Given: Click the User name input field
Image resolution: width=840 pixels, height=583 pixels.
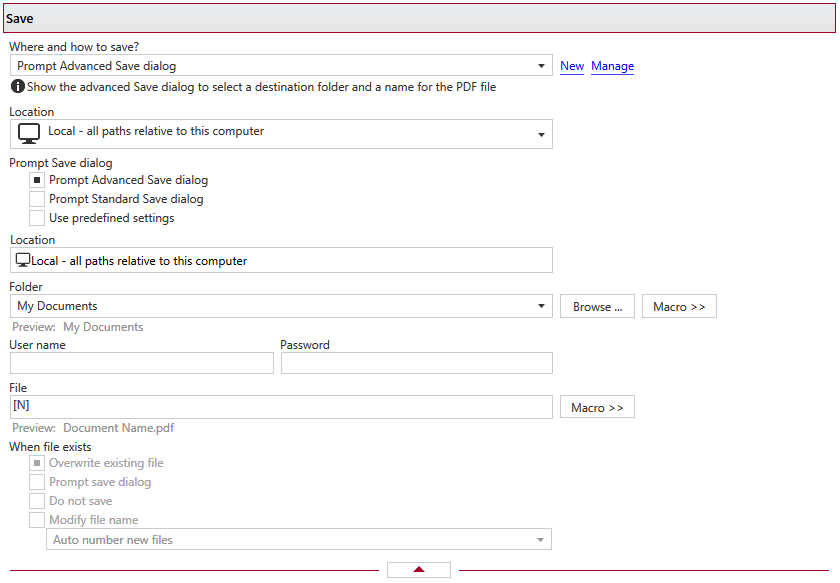Looking at the screenshot, I should (x=142, y=363).
